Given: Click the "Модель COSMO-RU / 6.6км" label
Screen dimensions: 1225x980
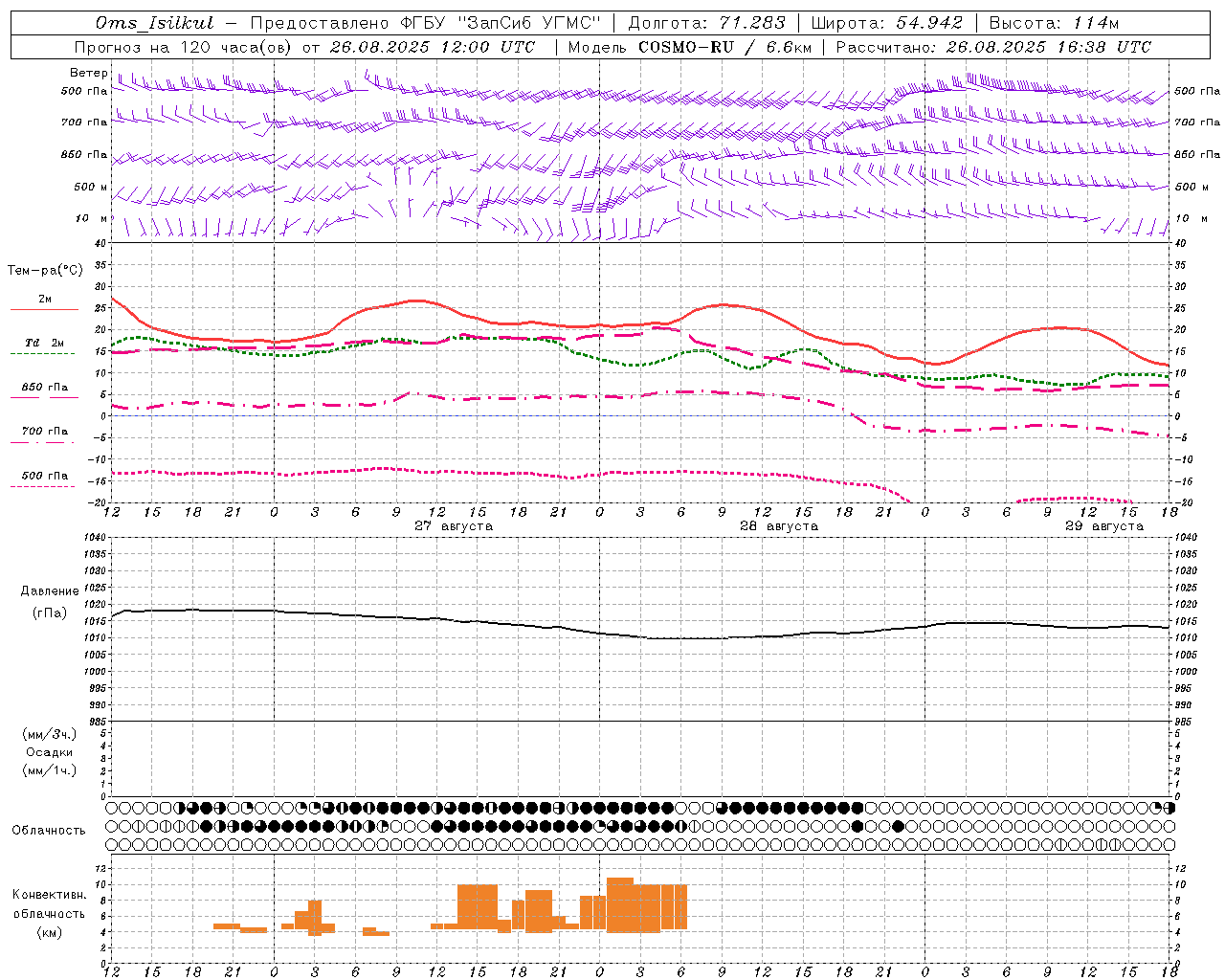Looking at the screenshot, I should (x=690, y=47).
